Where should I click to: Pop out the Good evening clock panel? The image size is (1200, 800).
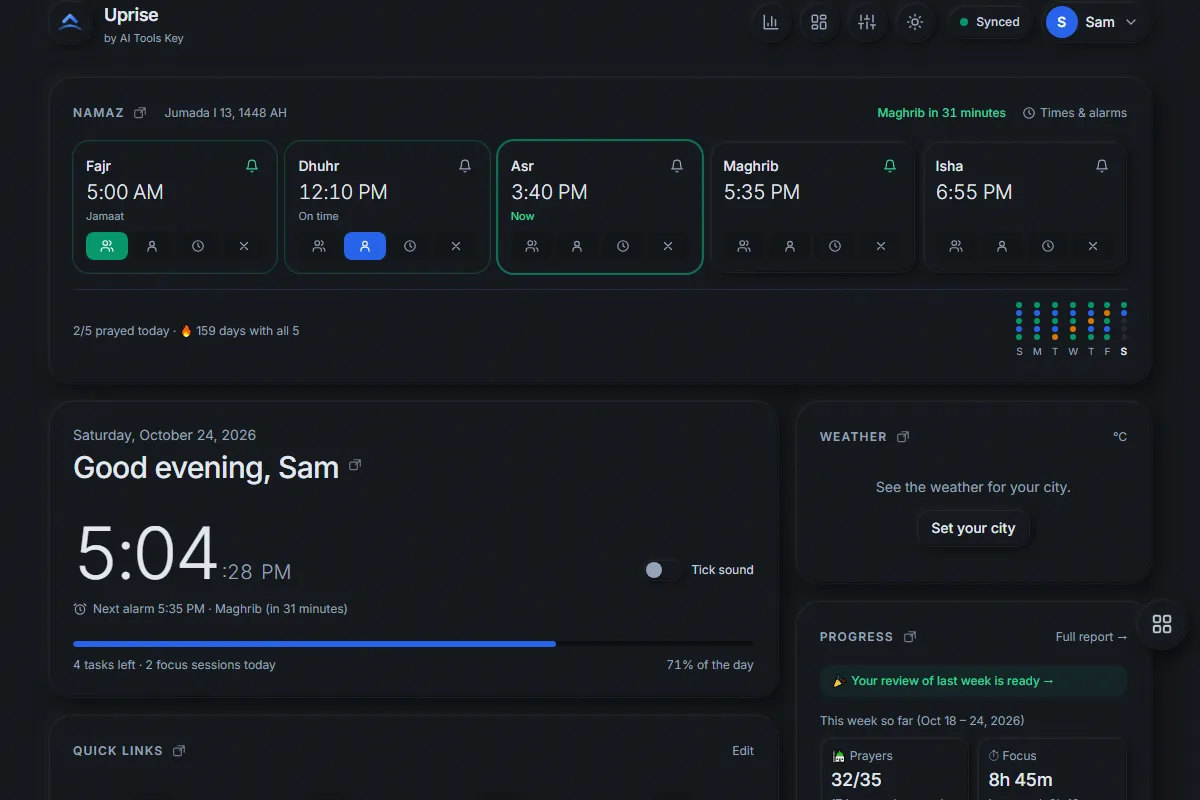coord(354,465)
